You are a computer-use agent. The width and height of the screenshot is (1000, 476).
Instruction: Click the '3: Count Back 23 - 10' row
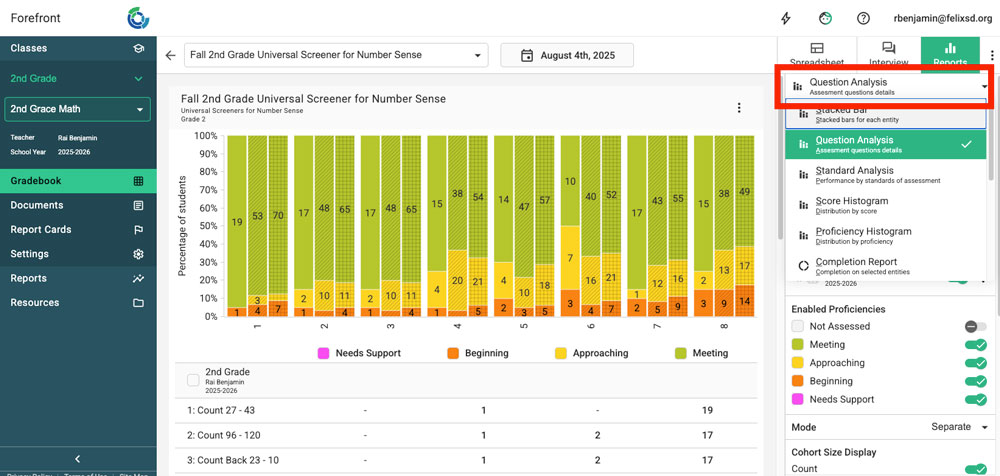(x=466, y=460)
